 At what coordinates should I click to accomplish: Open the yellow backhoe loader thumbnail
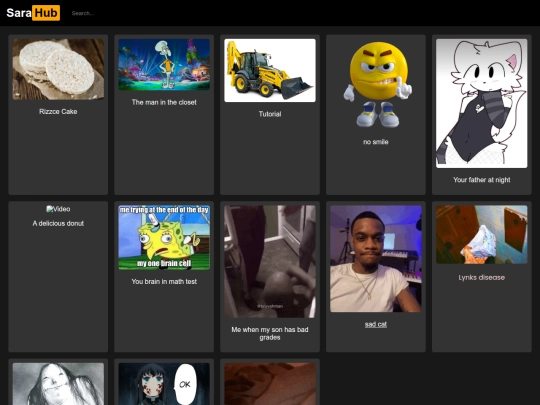tap(270, 70)
